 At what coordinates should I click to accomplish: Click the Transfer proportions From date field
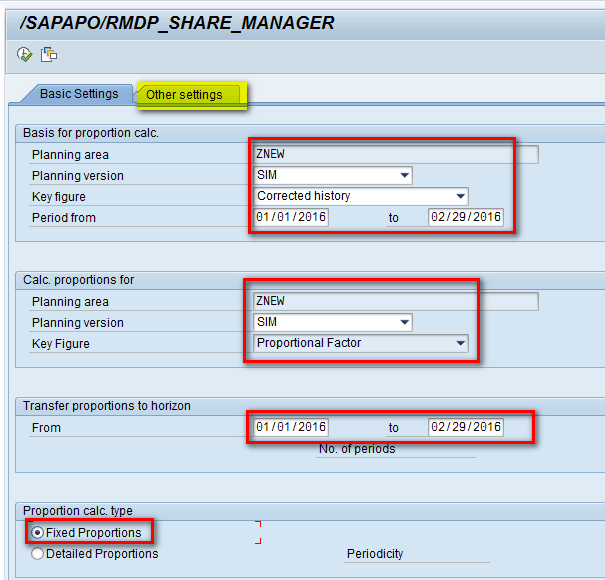tap(291, 427)
